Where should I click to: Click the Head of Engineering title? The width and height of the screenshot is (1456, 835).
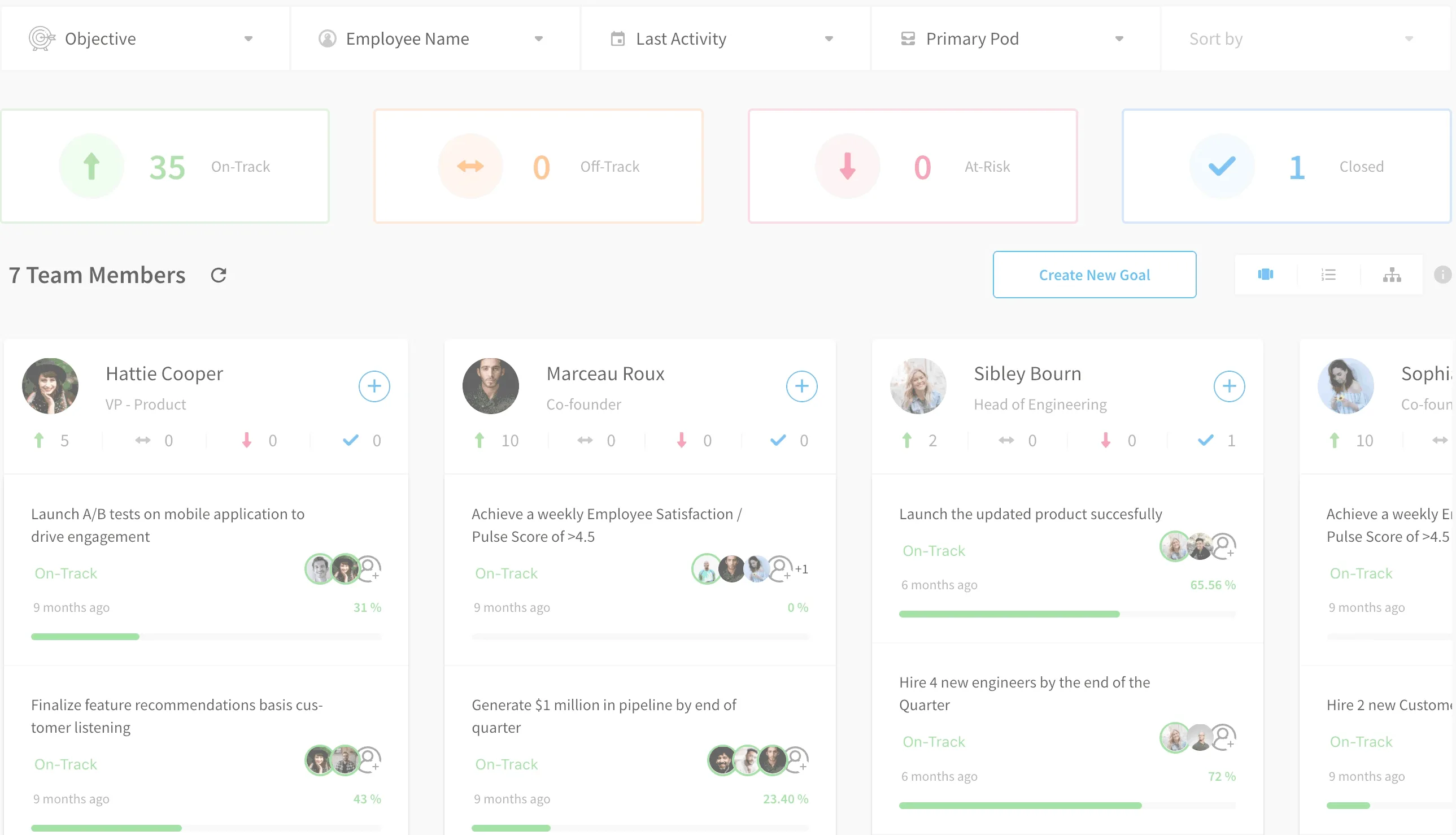(1040, 405)
